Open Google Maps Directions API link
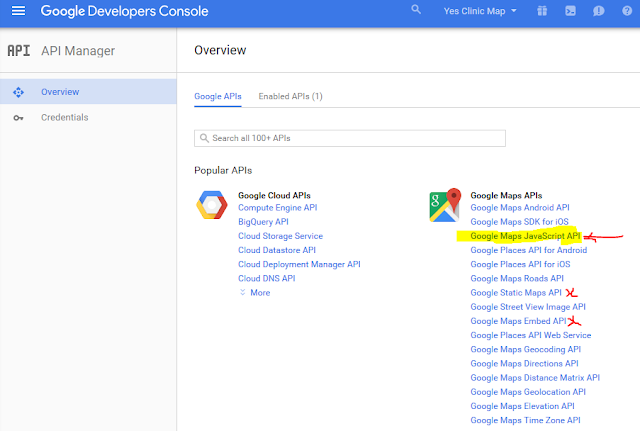640x431 pixels. pyautogui.click(x=524, y=364)
